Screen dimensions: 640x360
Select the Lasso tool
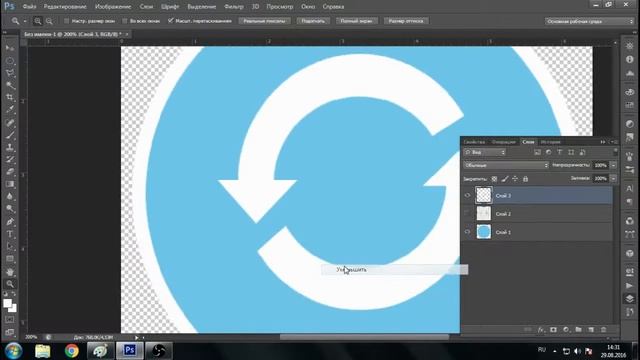click(x=10, y=73)
